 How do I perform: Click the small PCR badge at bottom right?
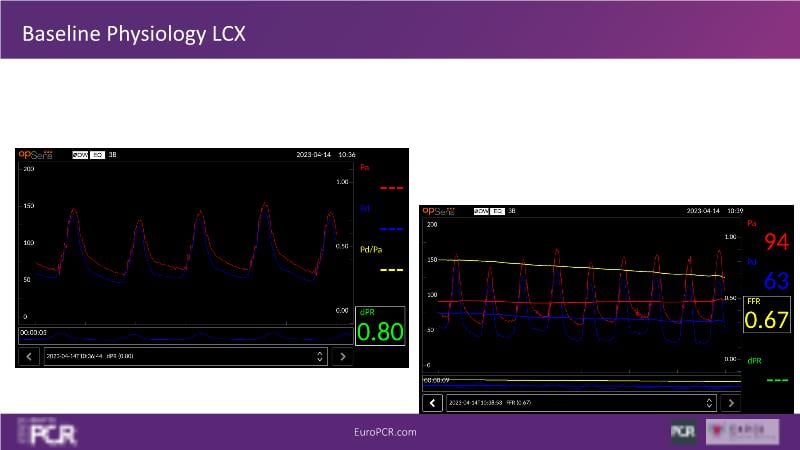pyautogui.click(x=683, y=432)
